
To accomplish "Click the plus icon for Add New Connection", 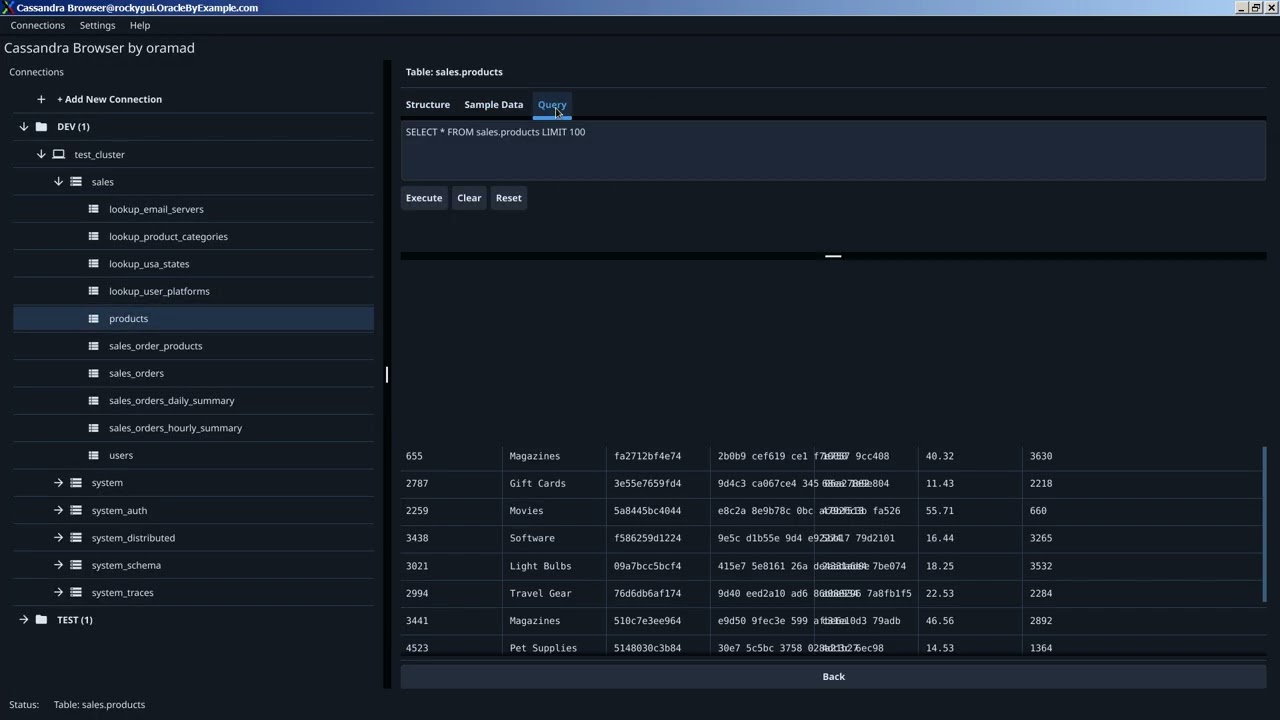I will [x=41, y=99].
